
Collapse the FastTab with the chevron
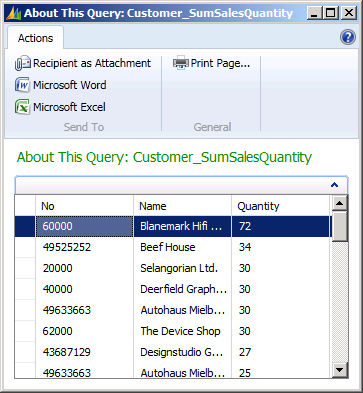334,185
